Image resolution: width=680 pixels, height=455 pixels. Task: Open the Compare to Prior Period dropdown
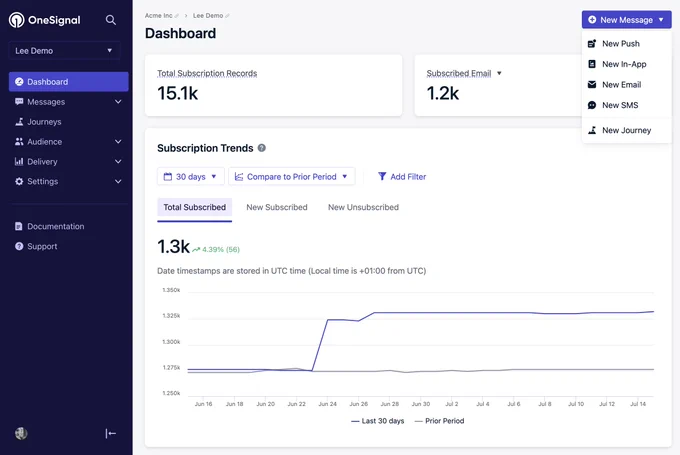292,177
